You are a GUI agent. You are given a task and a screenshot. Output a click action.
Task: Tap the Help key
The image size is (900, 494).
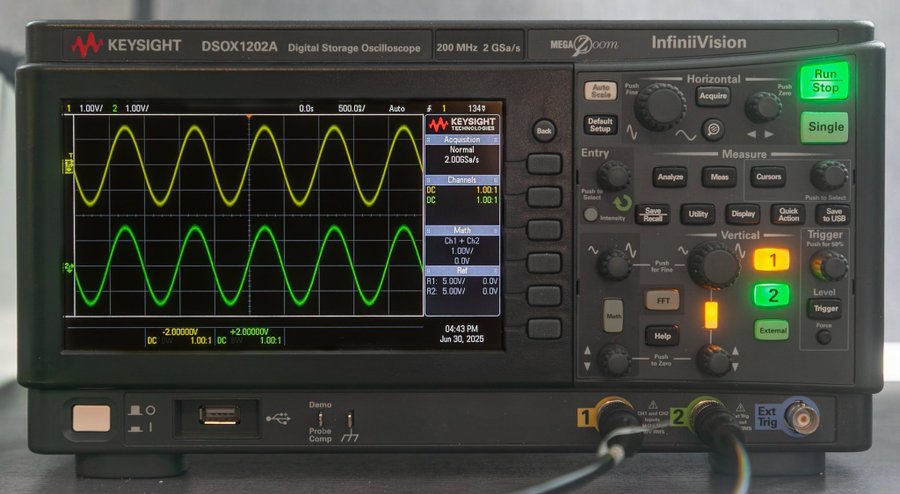point(662,336)
